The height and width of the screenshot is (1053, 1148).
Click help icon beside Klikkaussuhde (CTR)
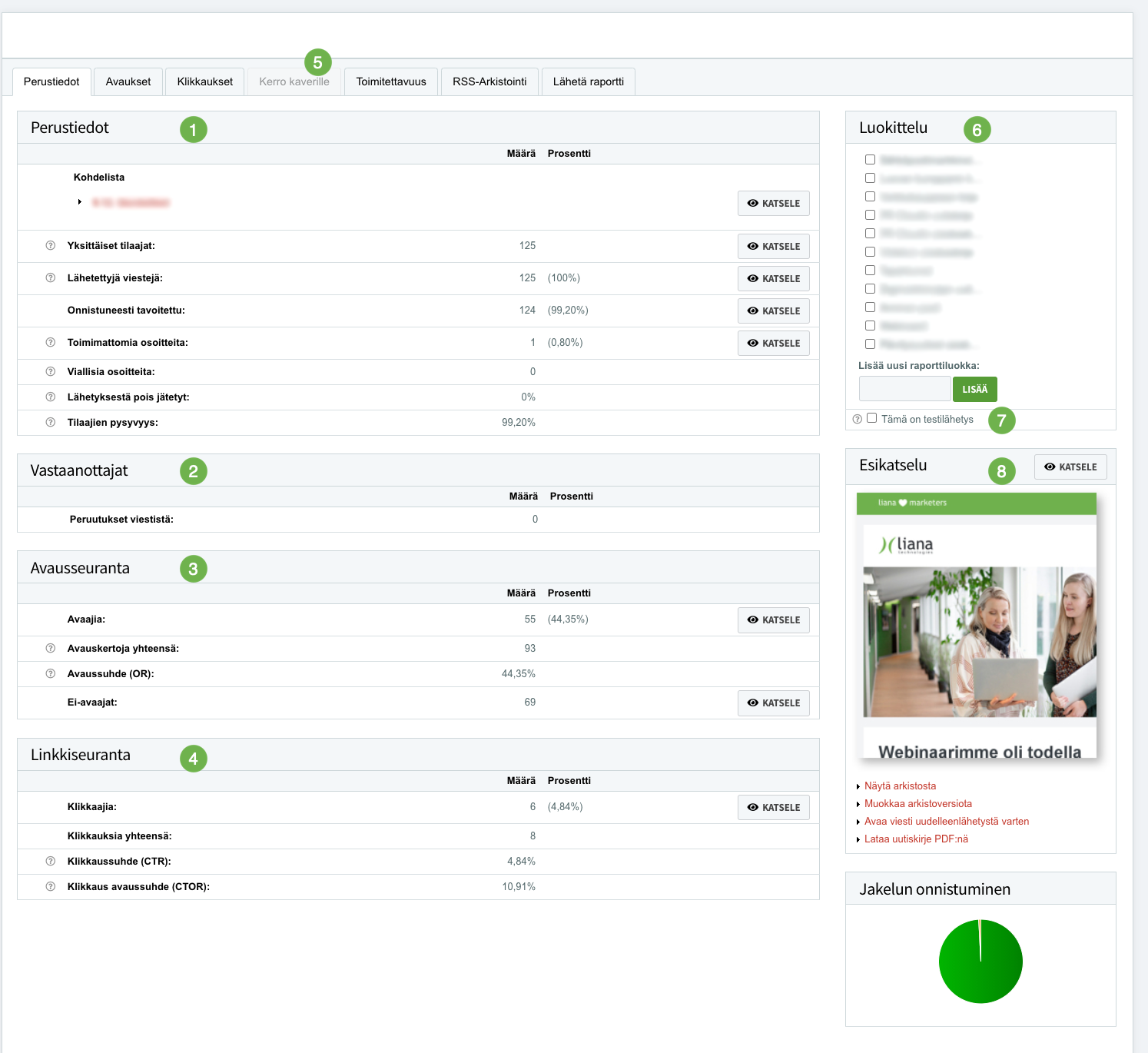click(51, 862)
